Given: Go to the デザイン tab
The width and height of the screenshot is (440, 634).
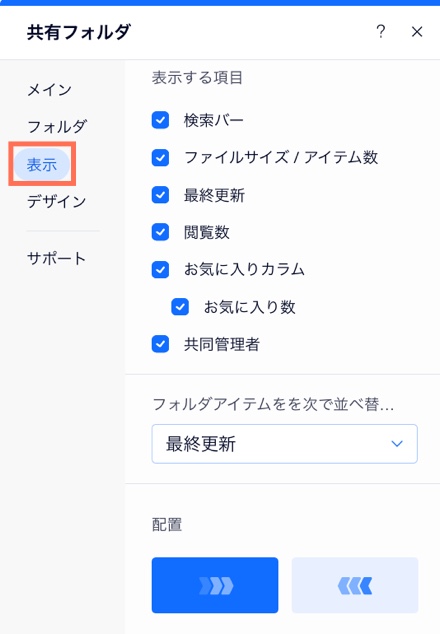Looking at the screenshot, I should coord(57,201).
